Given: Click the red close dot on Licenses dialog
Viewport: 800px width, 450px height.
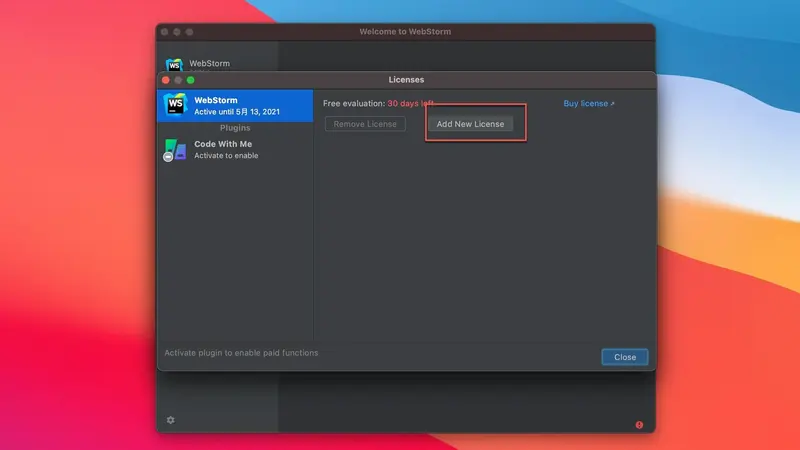Looking at the screenshot, I should [166, 80].
